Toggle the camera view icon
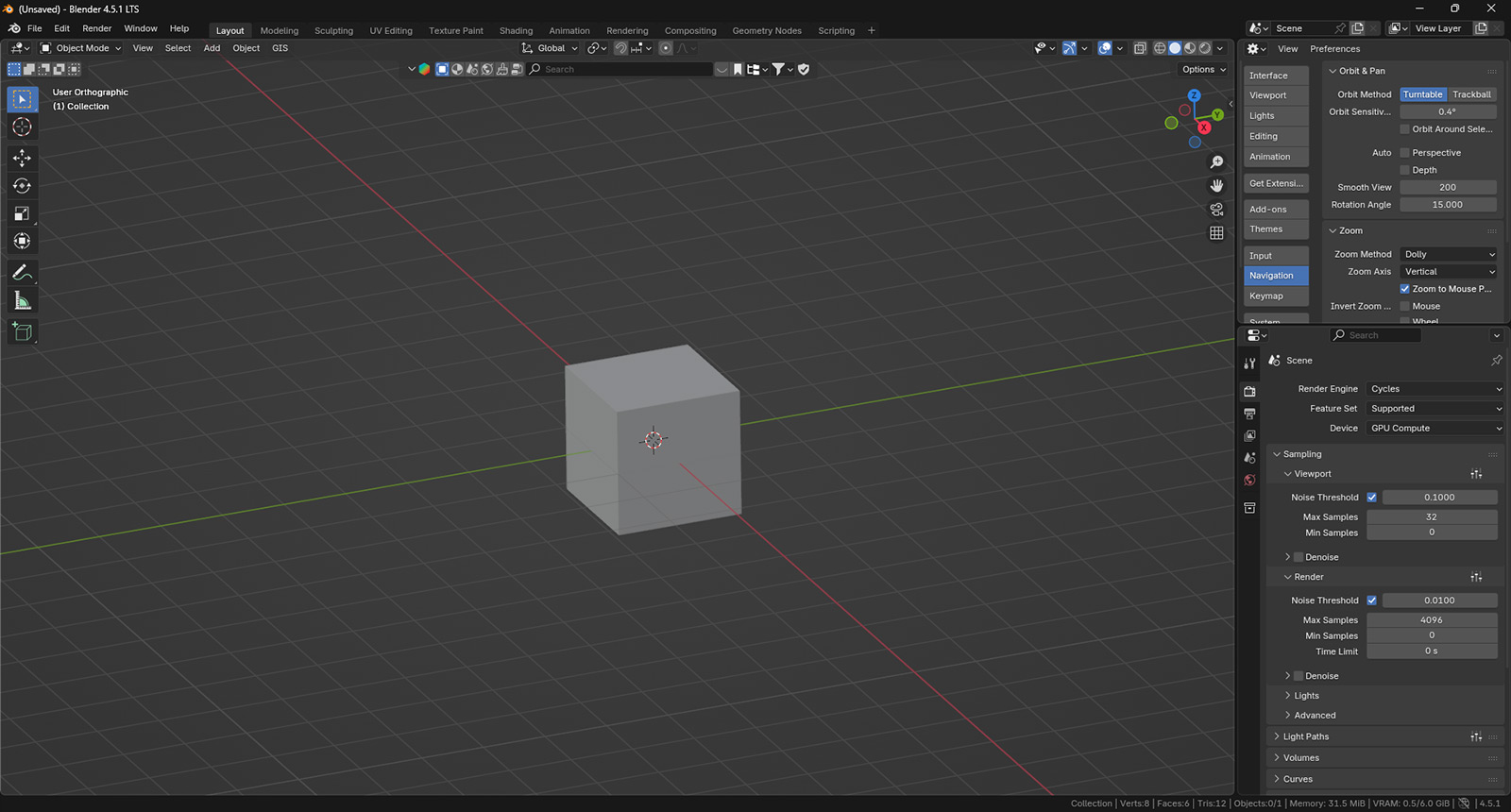This screenshot has width=1511, height=812. click(1216, 210)
